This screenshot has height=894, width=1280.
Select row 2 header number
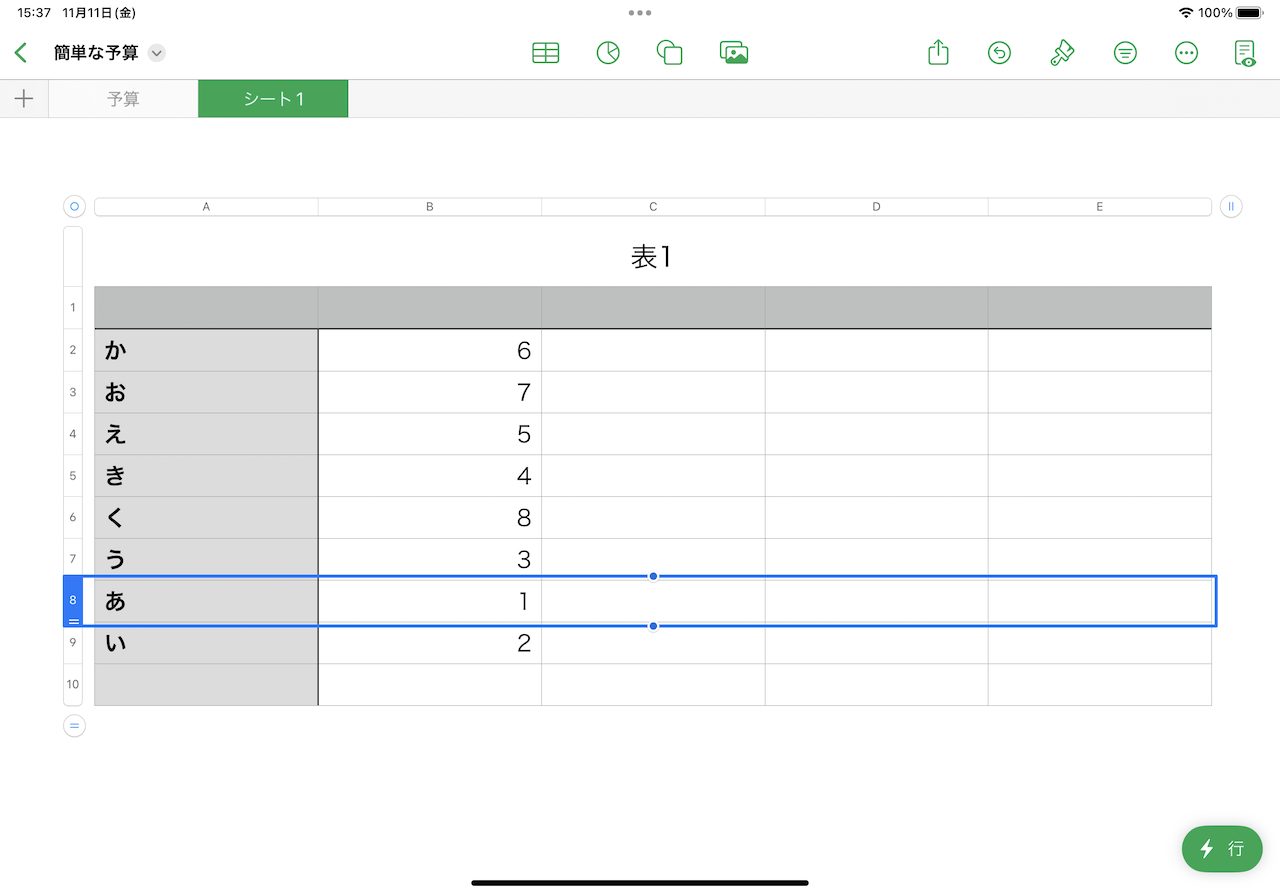(x=73, y=350)
